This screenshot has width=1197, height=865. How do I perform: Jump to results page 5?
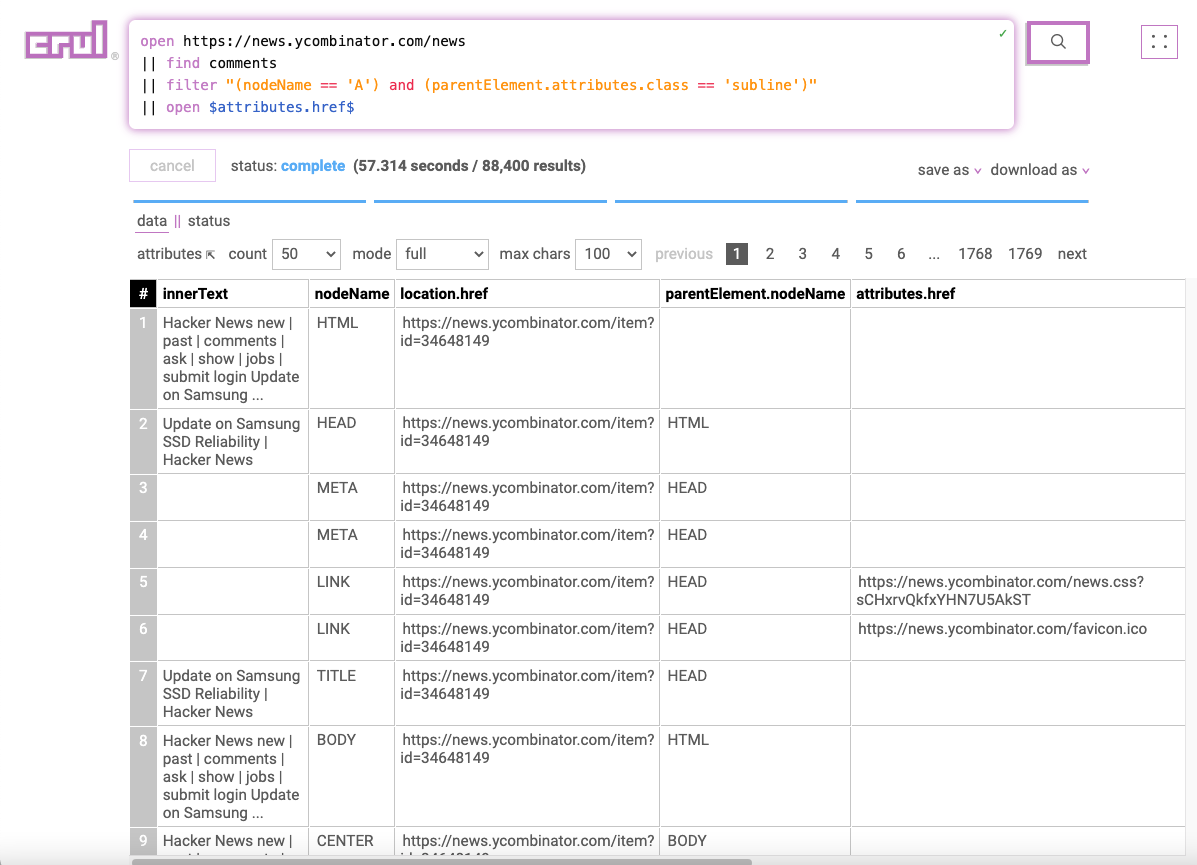pos(868,254)
